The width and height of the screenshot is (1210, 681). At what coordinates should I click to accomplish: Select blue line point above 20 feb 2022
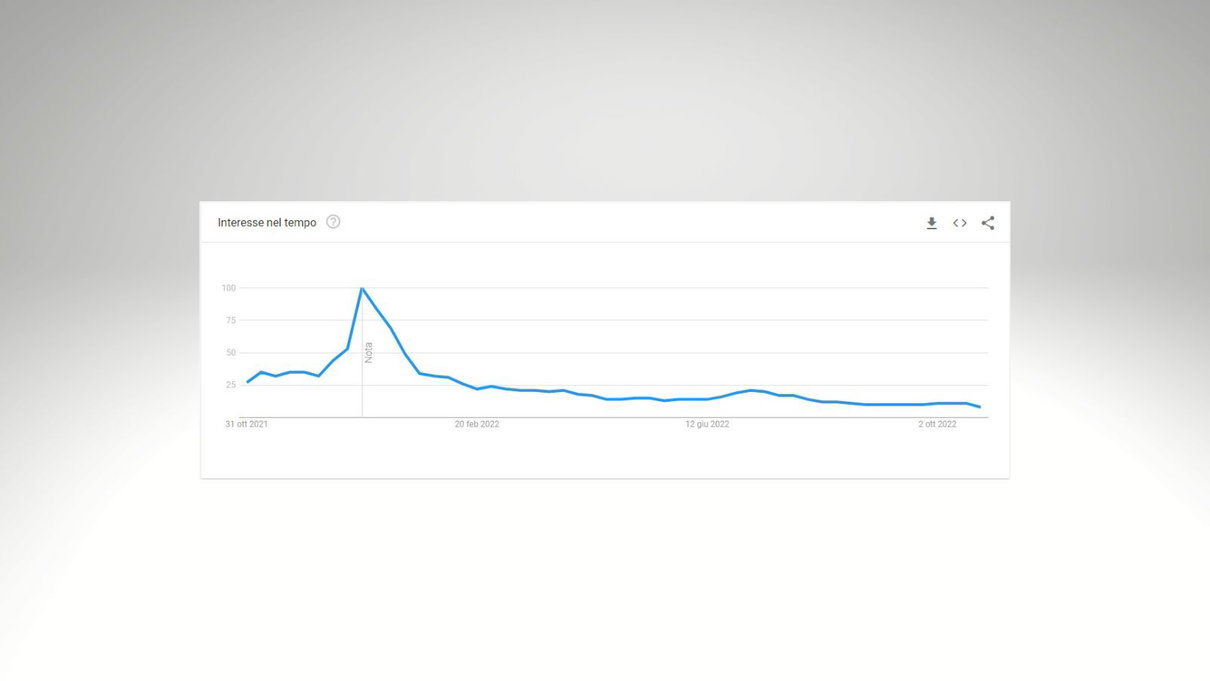point(477,389)
